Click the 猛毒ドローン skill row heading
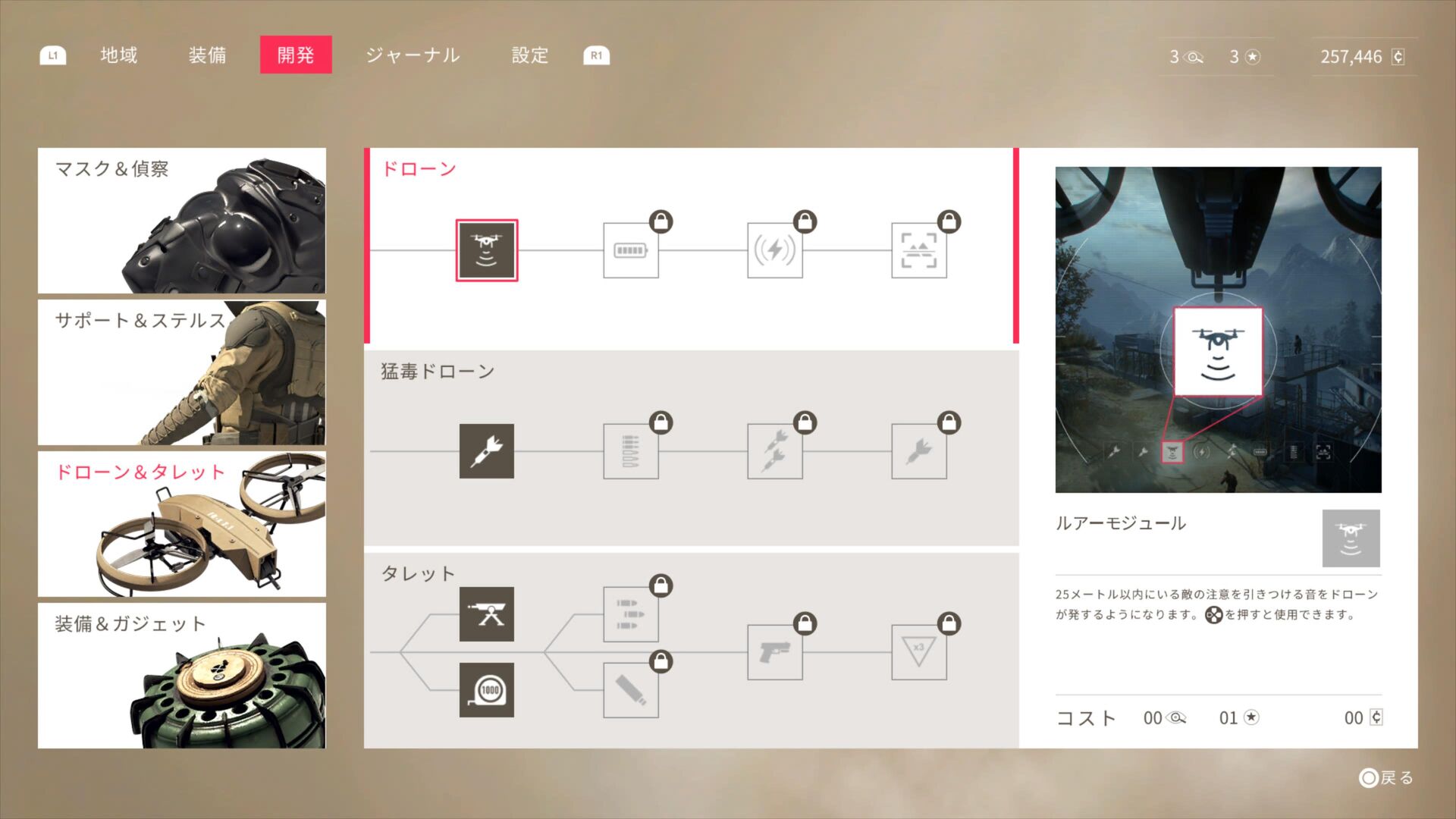This screenshot has width=1456, height=819. pyautogui.click(x=438, y=372)
